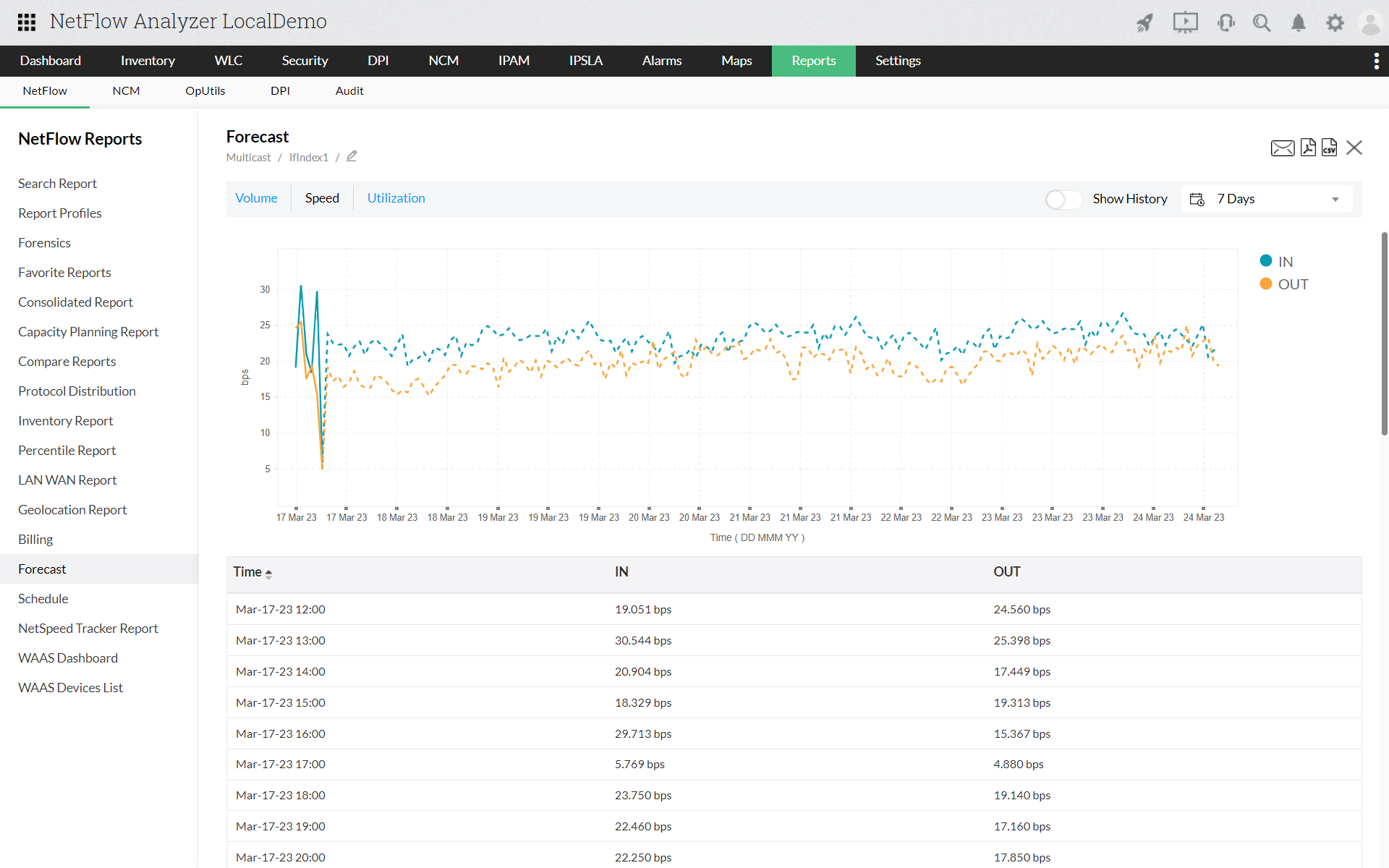
Task: Select the Speed tab
Action: click(323, 197)
